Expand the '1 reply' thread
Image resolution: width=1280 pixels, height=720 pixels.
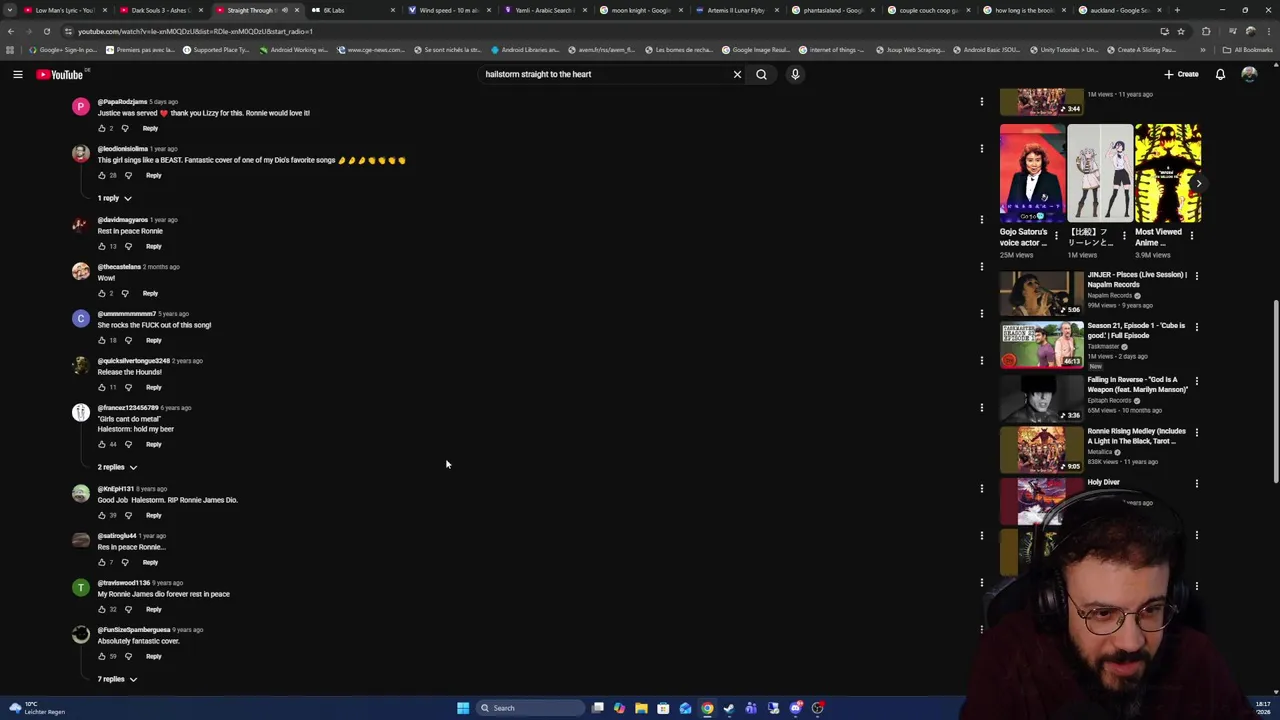click(114, 198)
